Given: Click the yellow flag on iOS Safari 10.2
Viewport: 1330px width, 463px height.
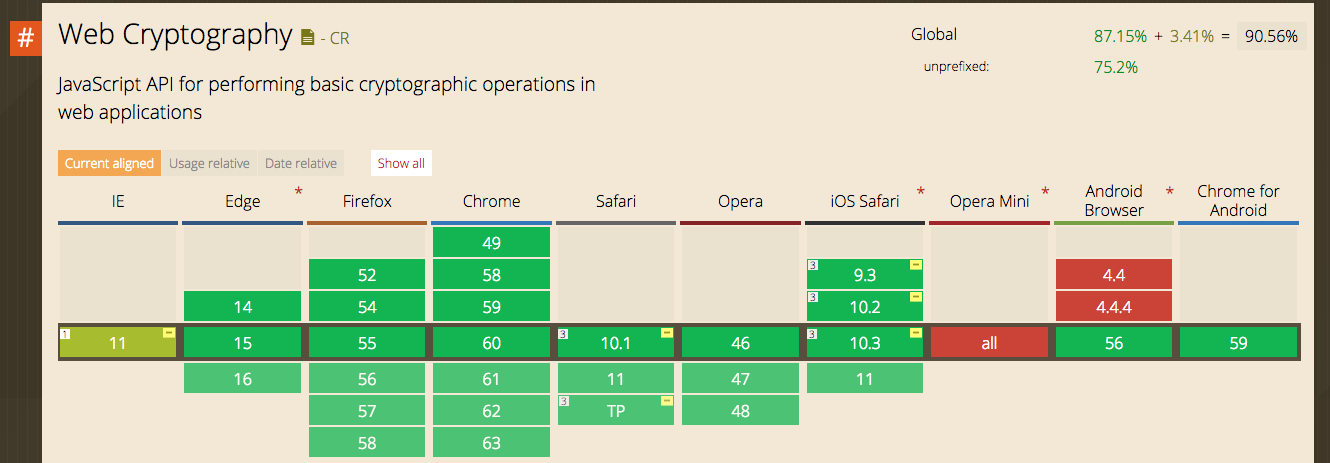Looking at the screenshot, I should [x=915, y=297].
